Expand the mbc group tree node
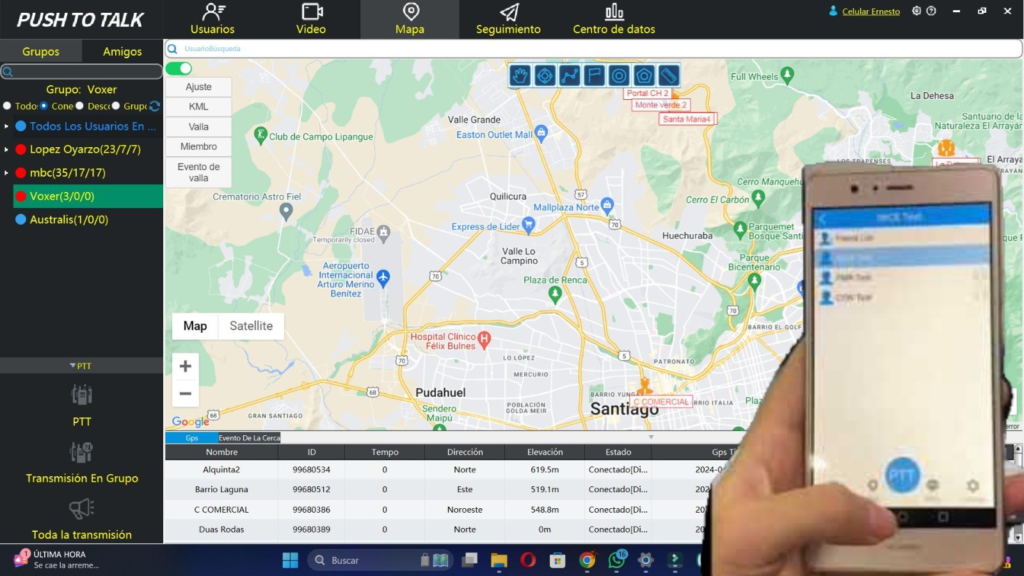The height and width of the screenshot is (576, 1024). (x=7, y=173)
